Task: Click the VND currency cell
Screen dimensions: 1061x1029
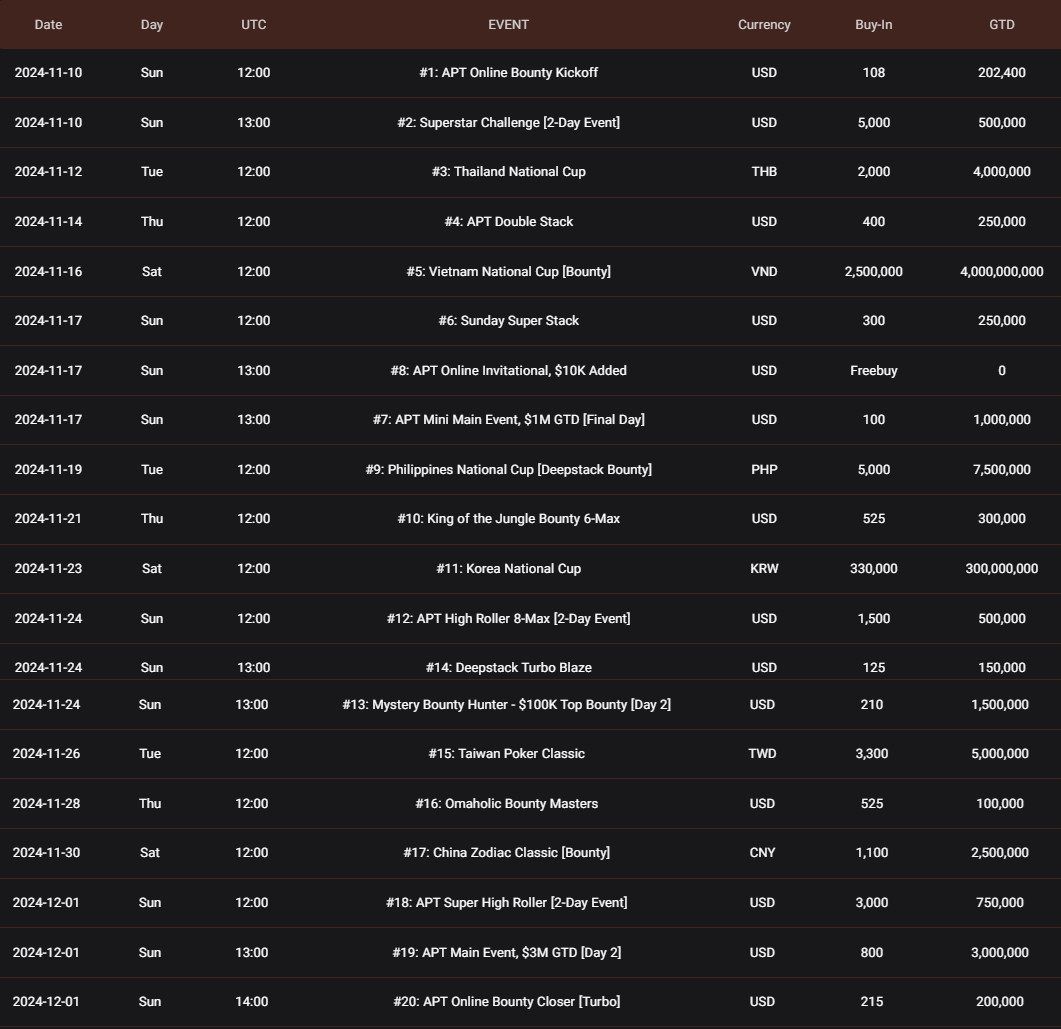Action: pos(764,271)
